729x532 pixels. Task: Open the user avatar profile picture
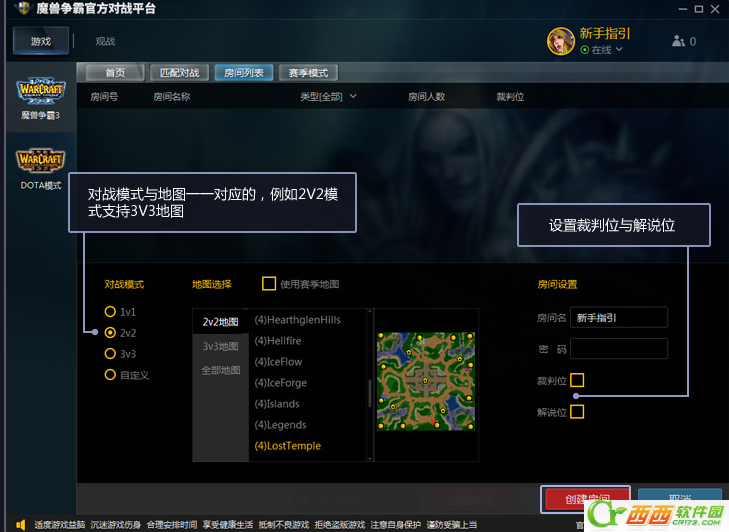tap(561, 41)
